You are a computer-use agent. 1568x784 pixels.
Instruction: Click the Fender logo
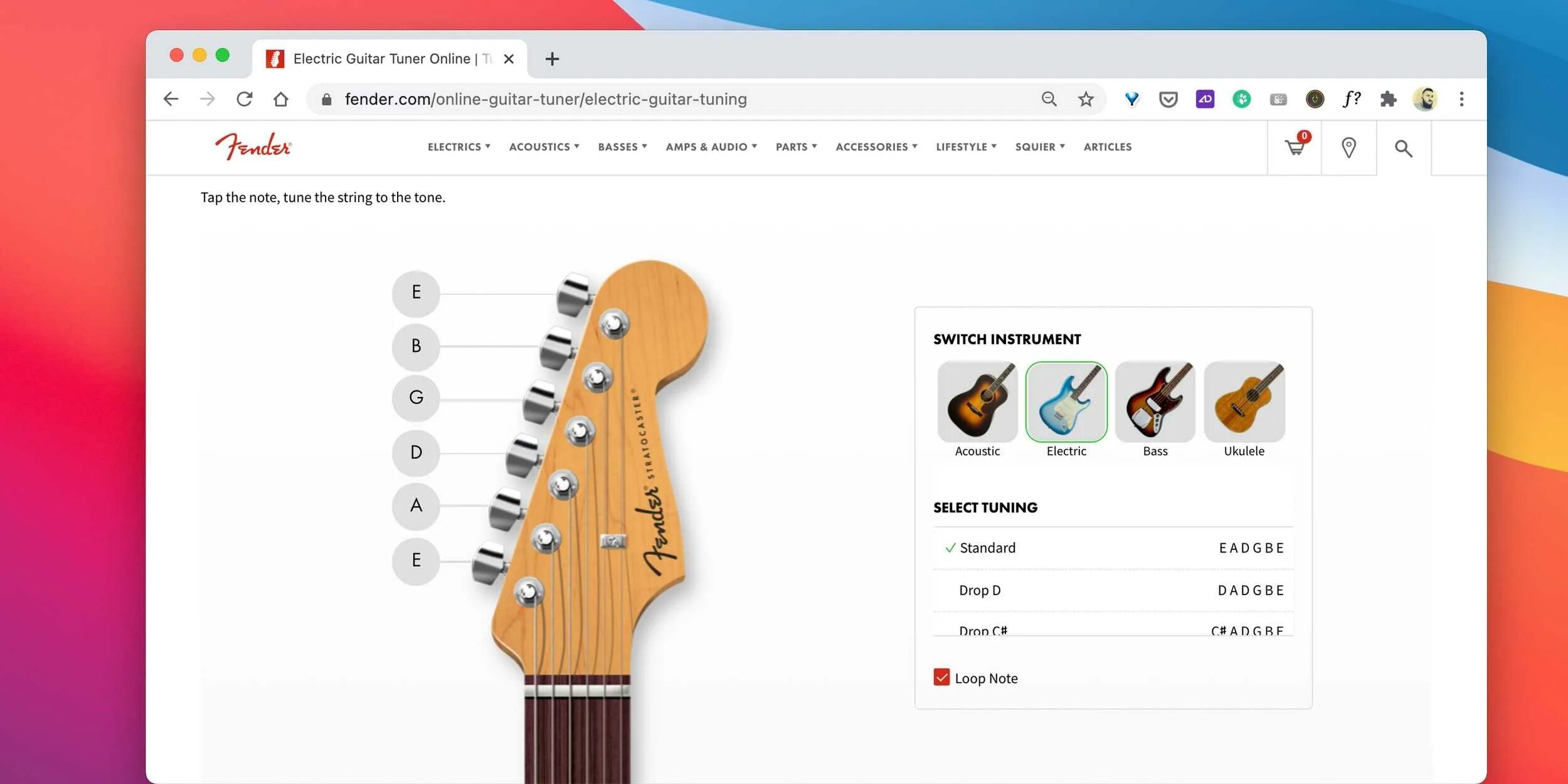pos(253,146)
